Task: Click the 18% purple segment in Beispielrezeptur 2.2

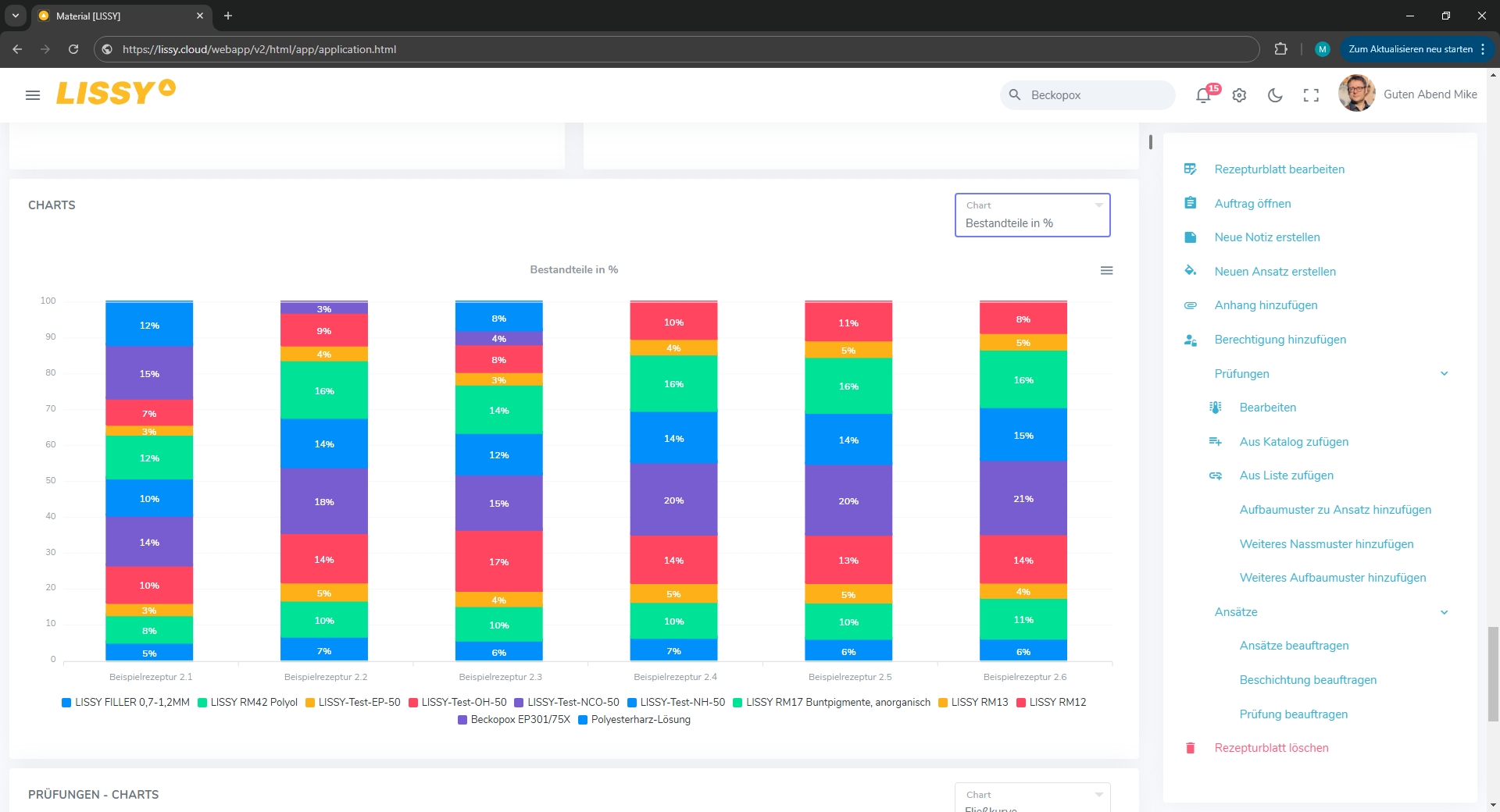Action: (324, 501)
